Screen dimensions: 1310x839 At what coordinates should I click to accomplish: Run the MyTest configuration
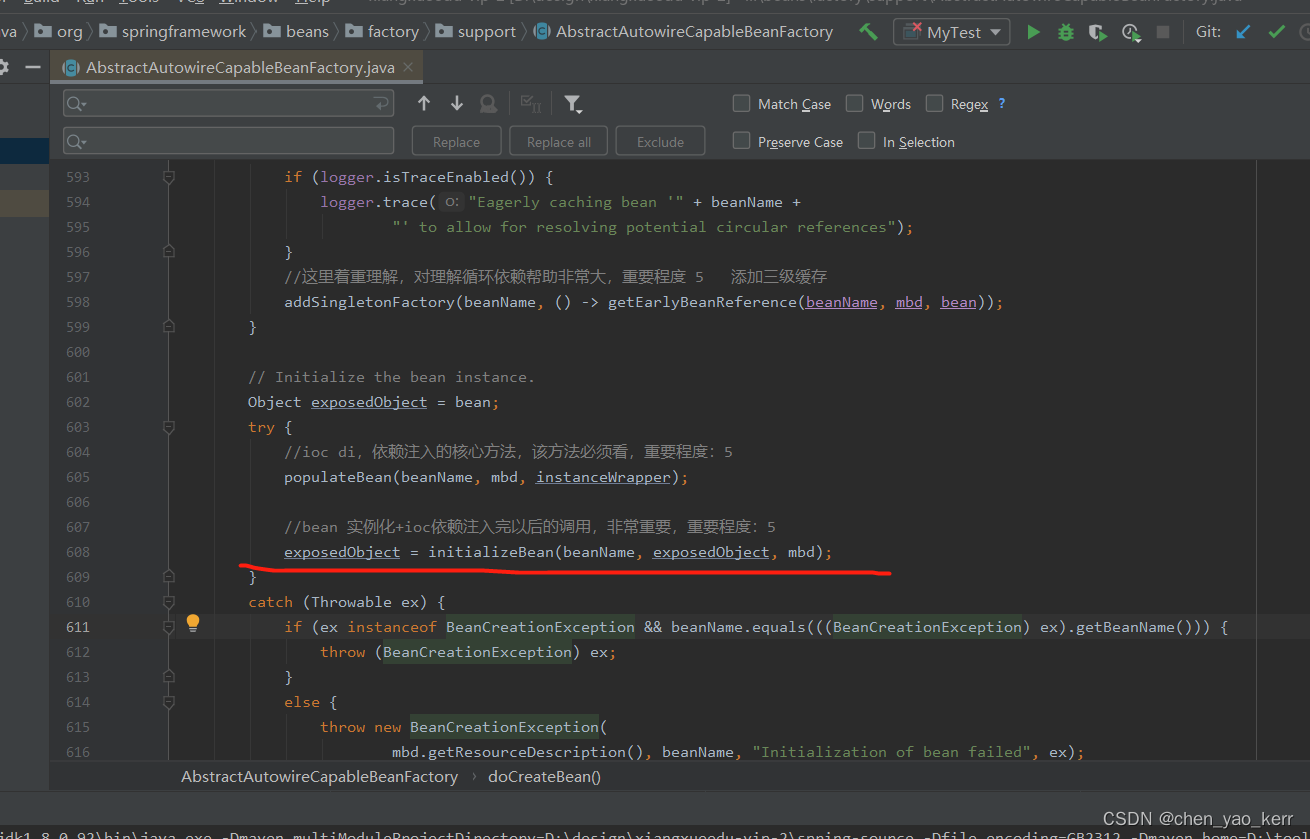(1033, 32)
